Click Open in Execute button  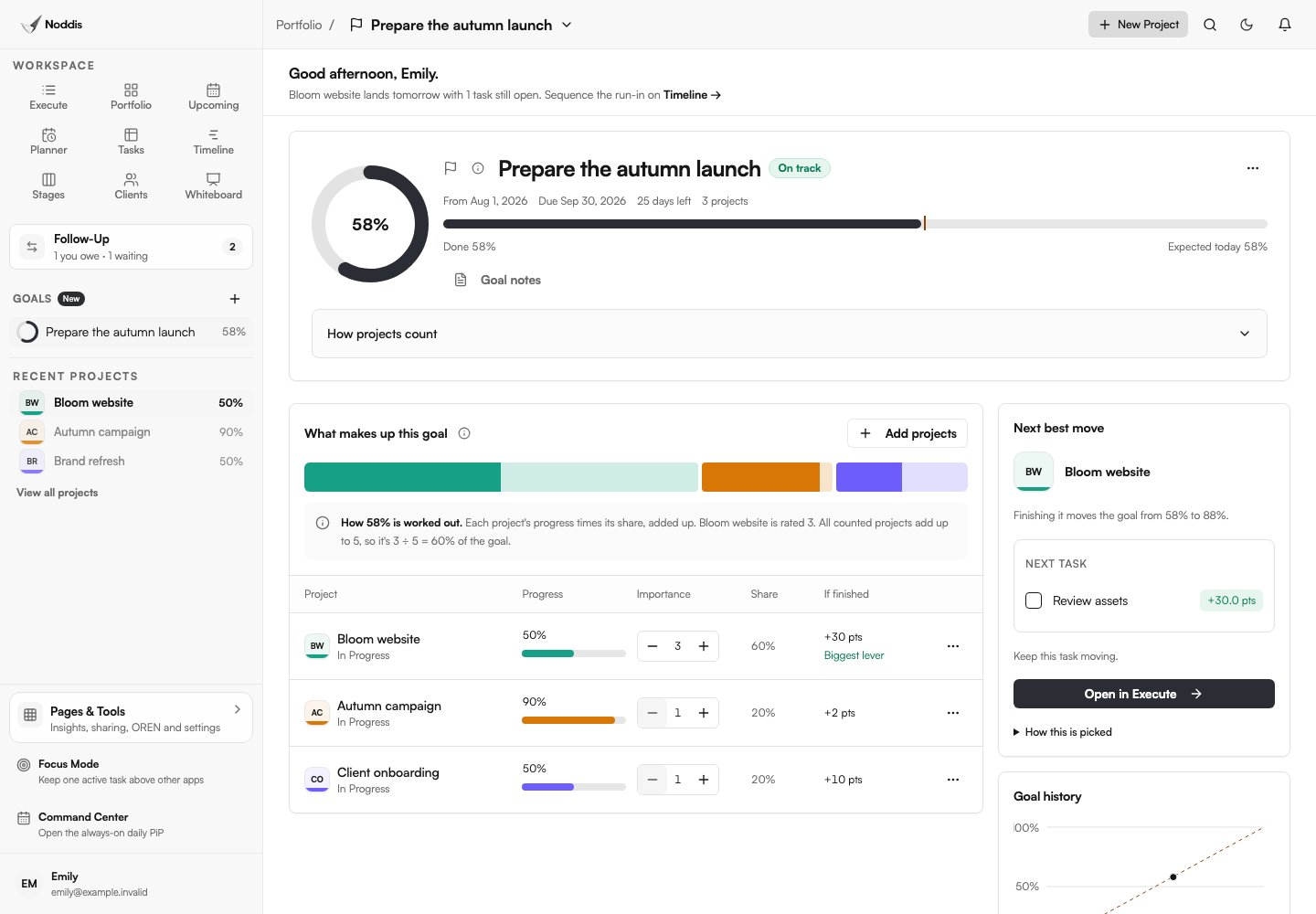[x=1144, y=694]
